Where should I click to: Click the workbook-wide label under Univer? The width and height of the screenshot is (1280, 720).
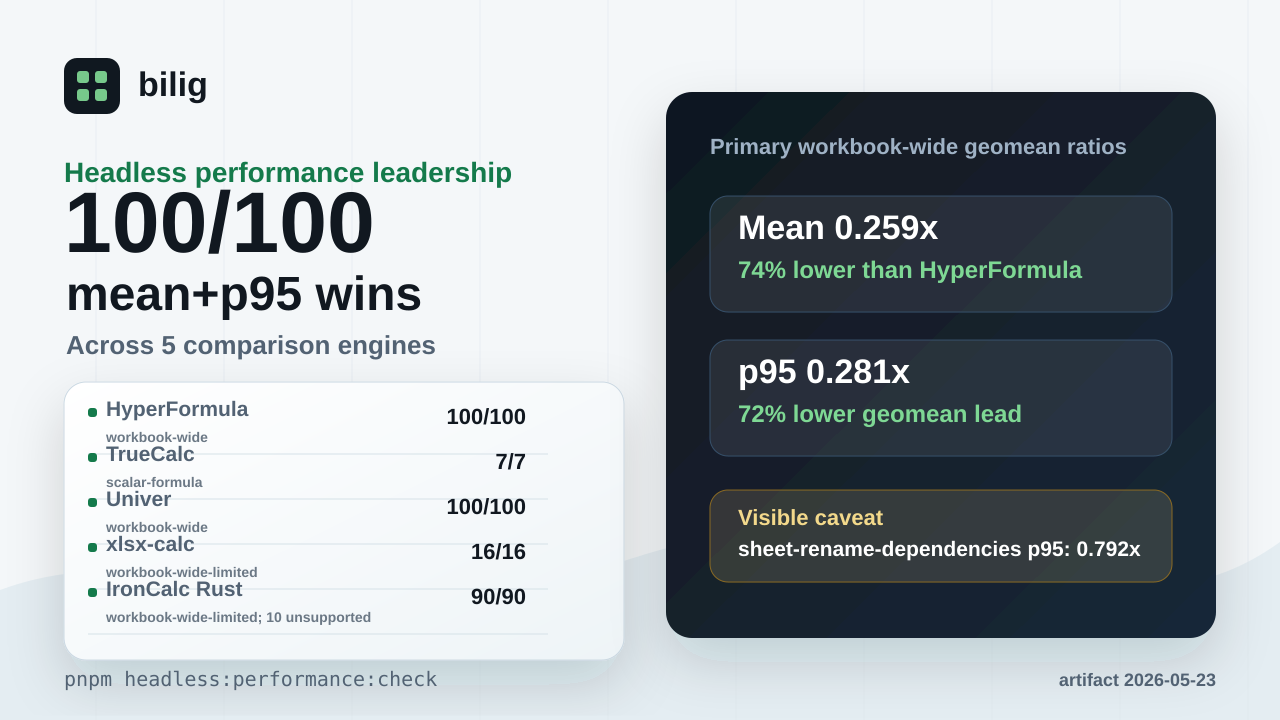coord(157,527)
